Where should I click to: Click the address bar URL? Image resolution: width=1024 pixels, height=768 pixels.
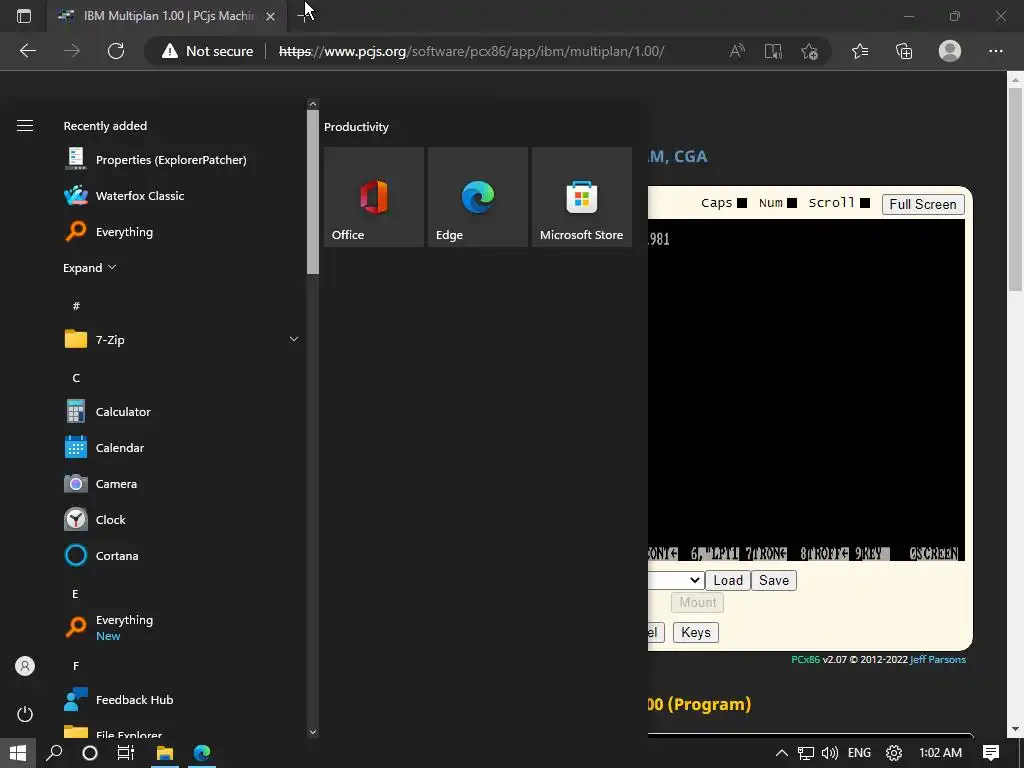point(472,51)
